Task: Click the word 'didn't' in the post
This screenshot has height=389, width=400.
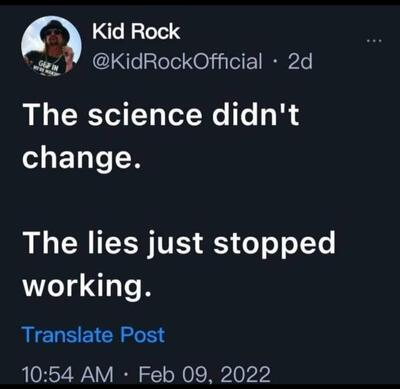Action: click(x=256, y=114)
